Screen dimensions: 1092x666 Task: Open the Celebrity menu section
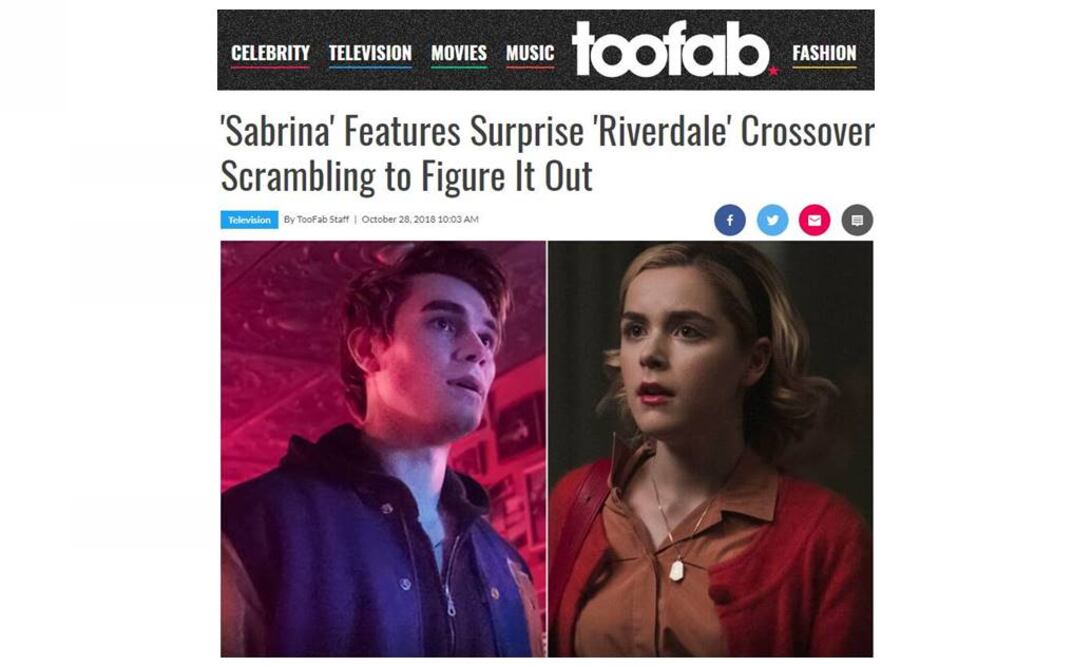270,54
